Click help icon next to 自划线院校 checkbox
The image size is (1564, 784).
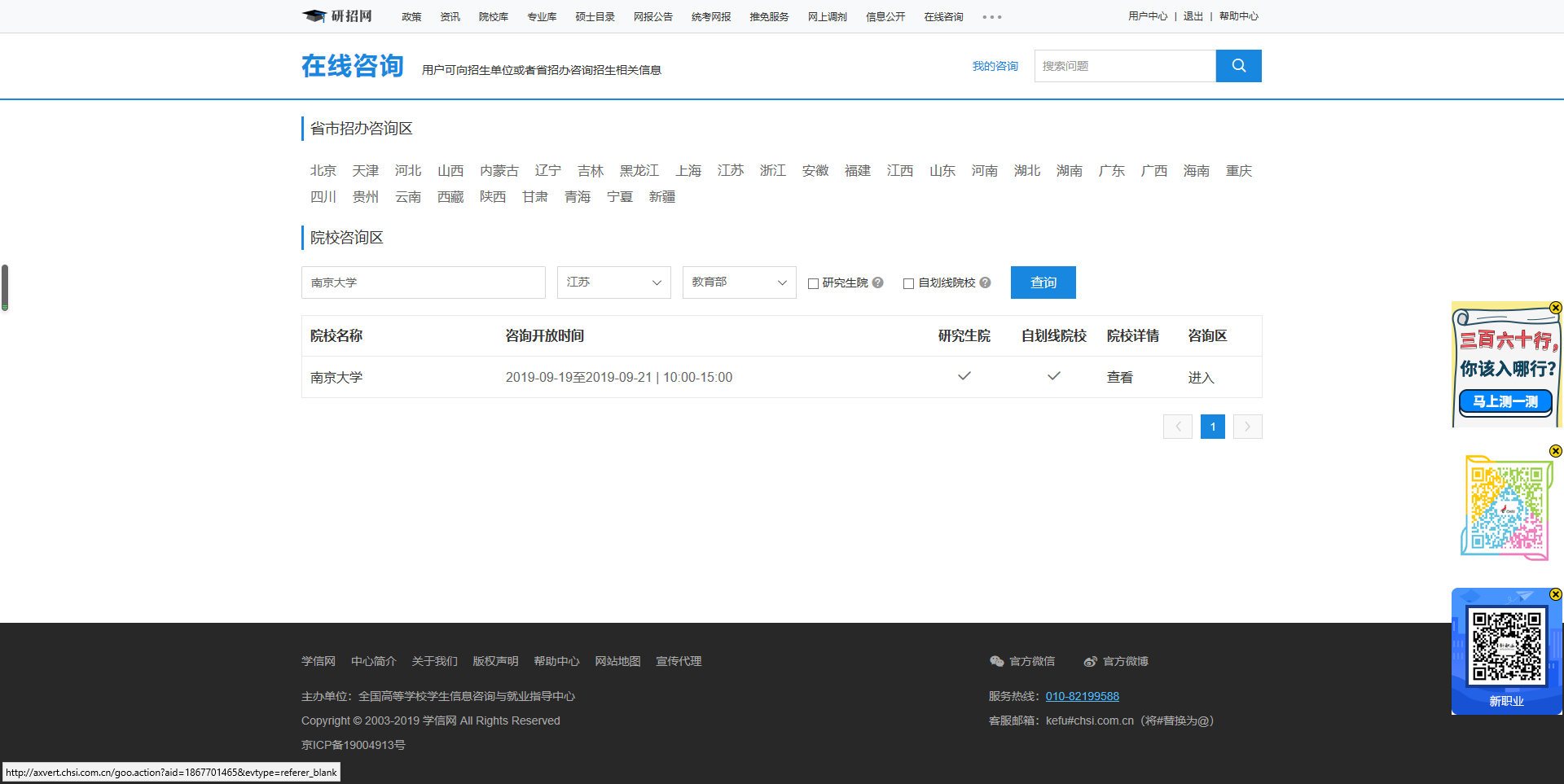click(x=985, y=283)
